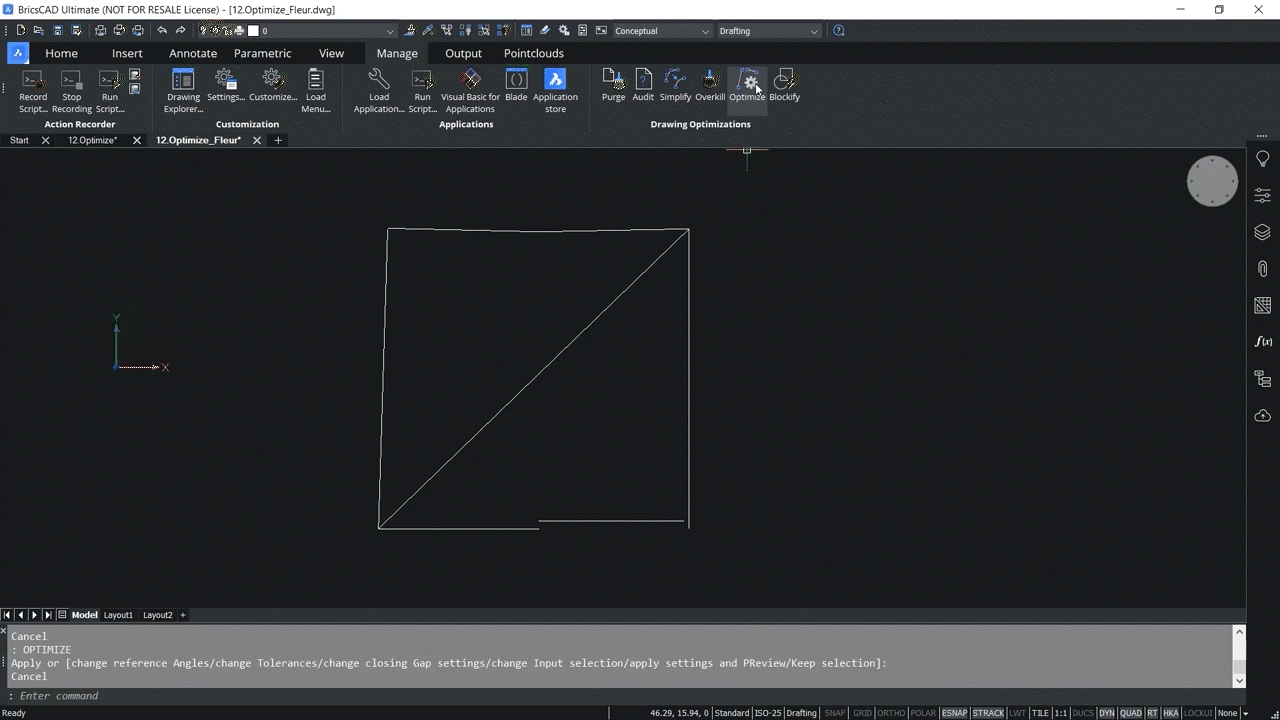The image size is (1280, 720).
Task: Open the Drawing Explorer
Action: coord(183,90)
